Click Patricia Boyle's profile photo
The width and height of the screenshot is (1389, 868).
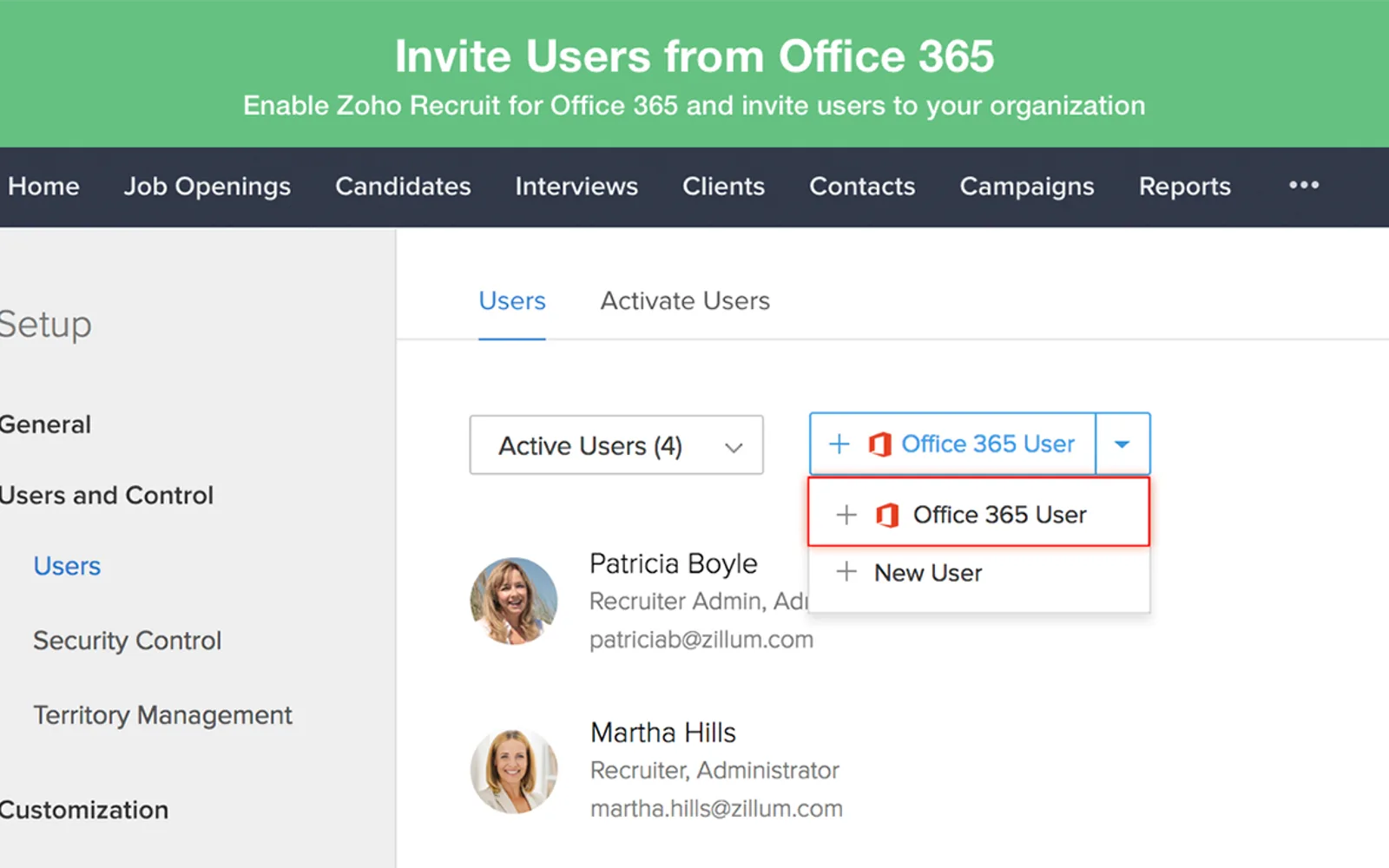pos(514,601)
